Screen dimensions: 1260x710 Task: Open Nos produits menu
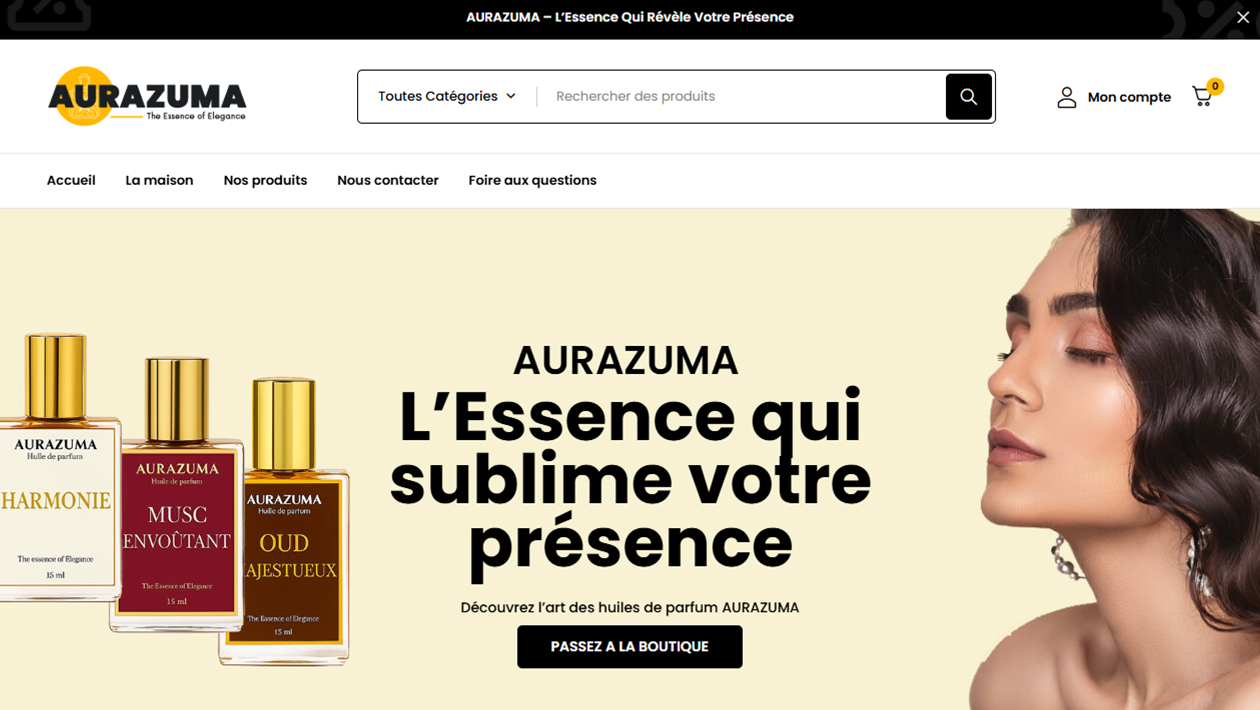265,180
